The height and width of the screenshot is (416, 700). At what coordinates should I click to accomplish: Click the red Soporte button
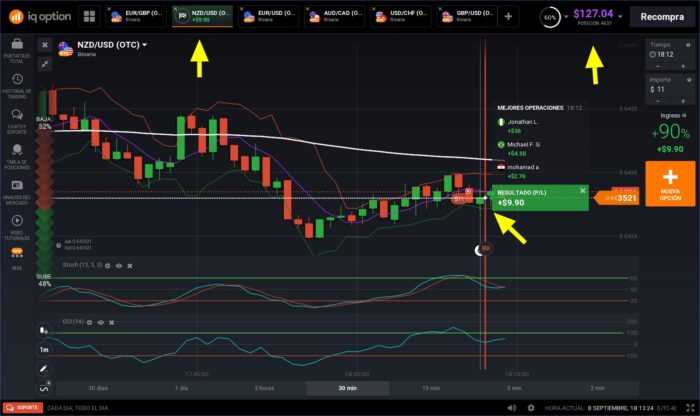tap(23, 408)
